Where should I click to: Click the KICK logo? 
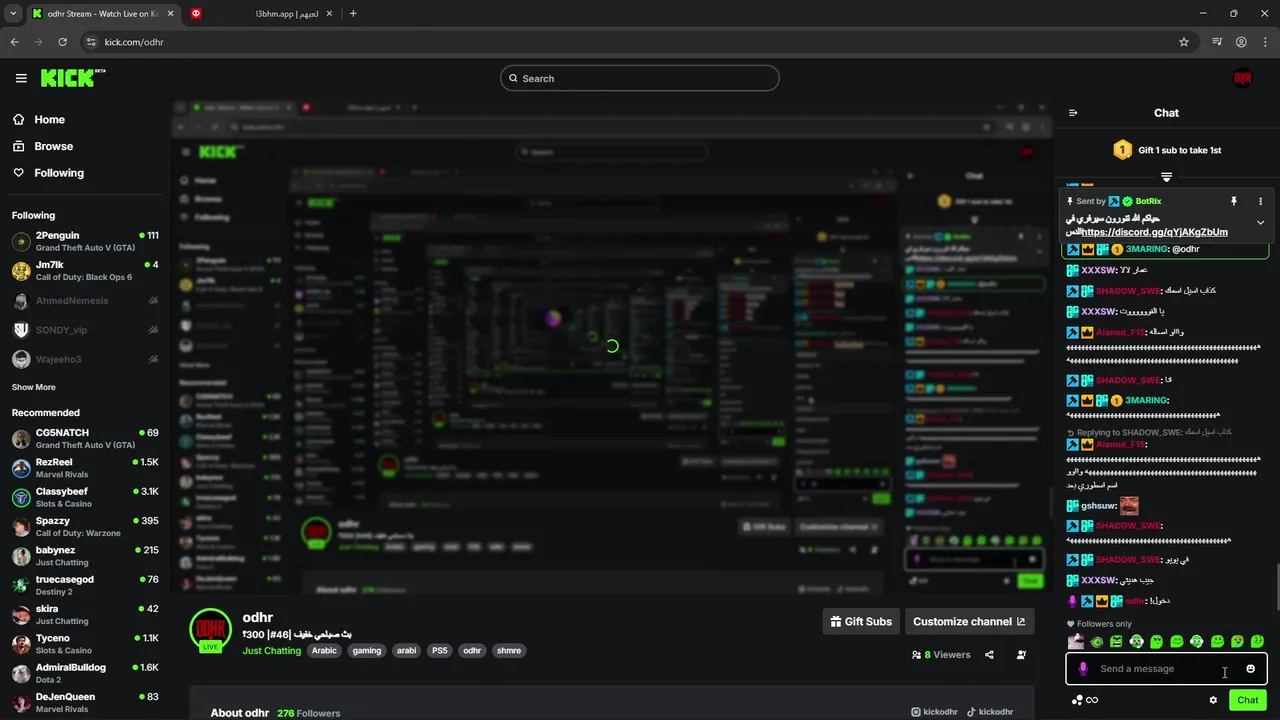(x=73, y=78)
